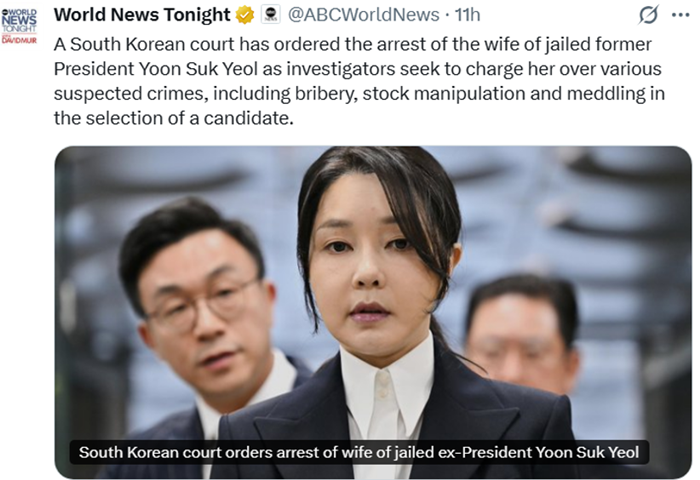Screen dimensions: 700x480
Task: Open the post by clicking its first text line
Action: point(353,44)
